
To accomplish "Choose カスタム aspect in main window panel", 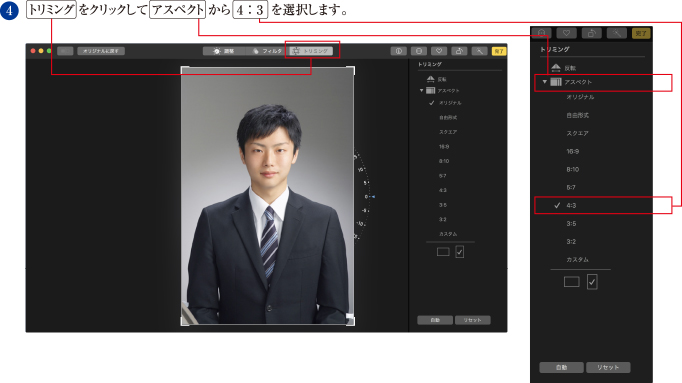I will (448, 234).
